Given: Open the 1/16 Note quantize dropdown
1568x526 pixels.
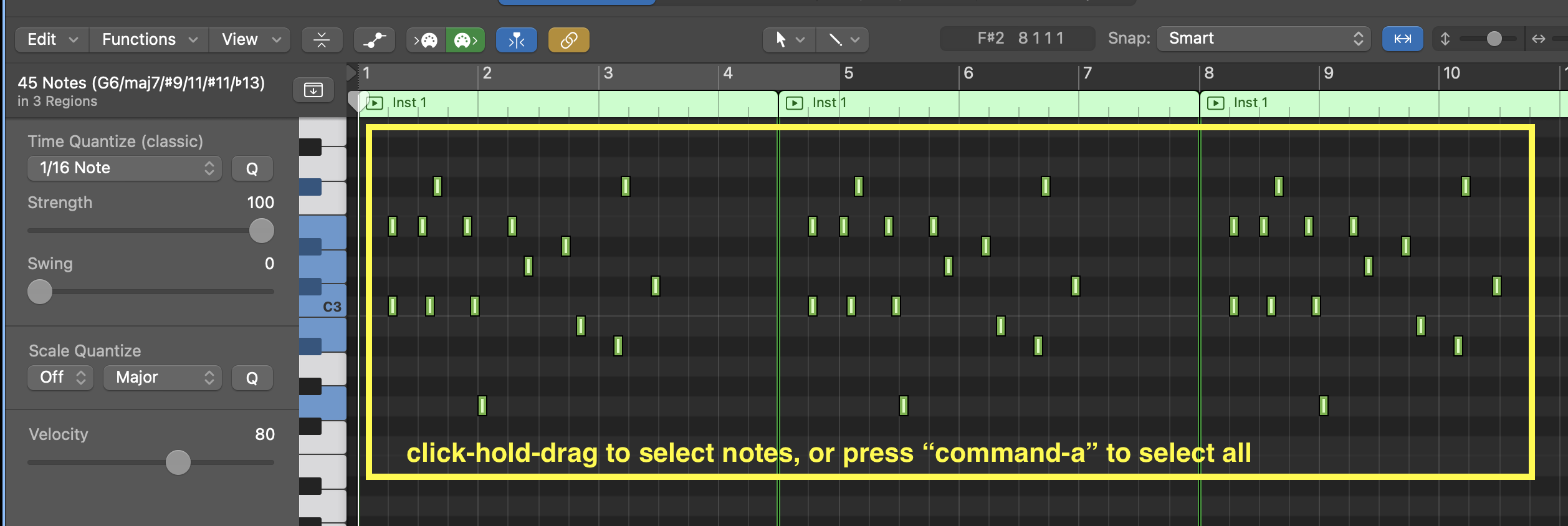Looking at the screenshot, I should [x=125, y=168].
